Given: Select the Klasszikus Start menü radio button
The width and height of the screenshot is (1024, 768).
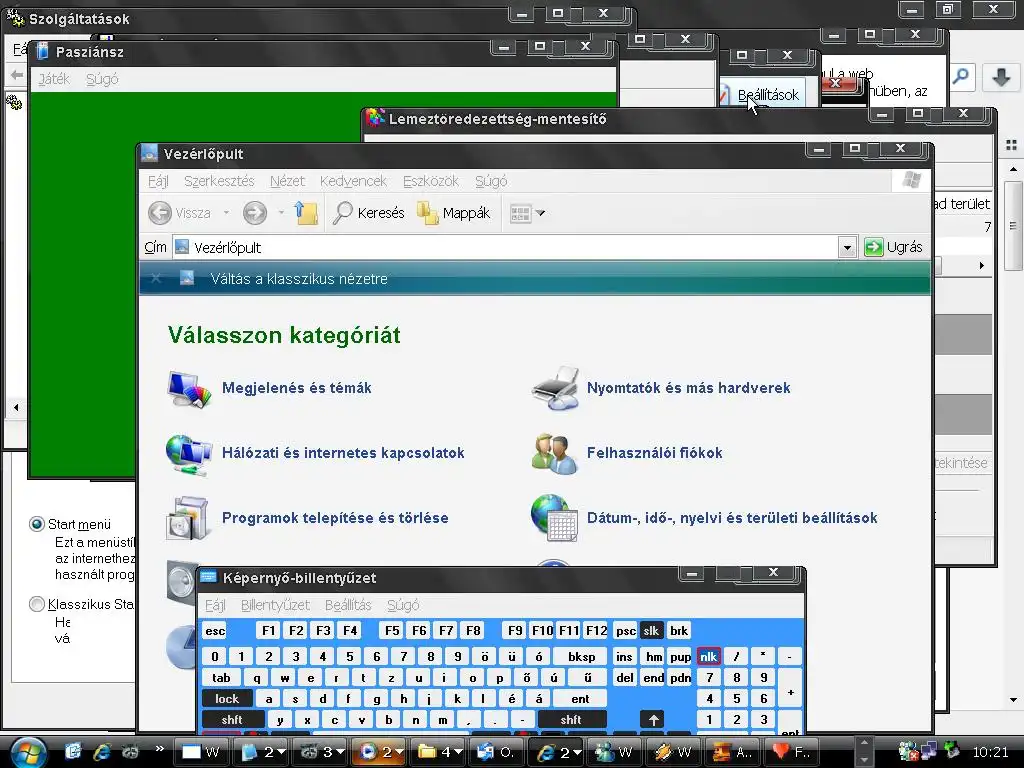Looking at the screenshot, I should (x=37, y=604).
